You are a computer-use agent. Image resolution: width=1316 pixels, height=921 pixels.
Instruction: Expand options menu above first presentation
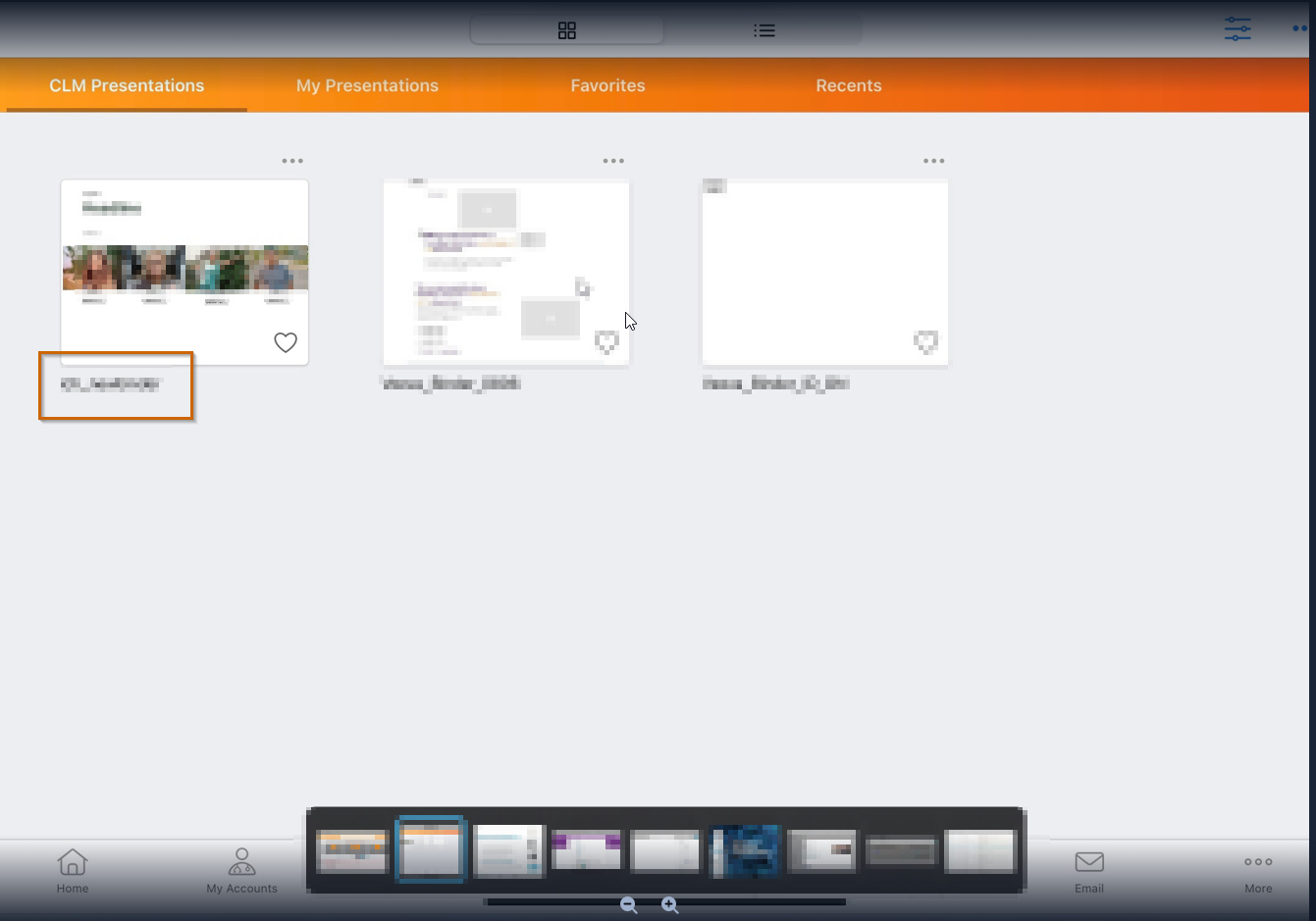tap(292, 161)
